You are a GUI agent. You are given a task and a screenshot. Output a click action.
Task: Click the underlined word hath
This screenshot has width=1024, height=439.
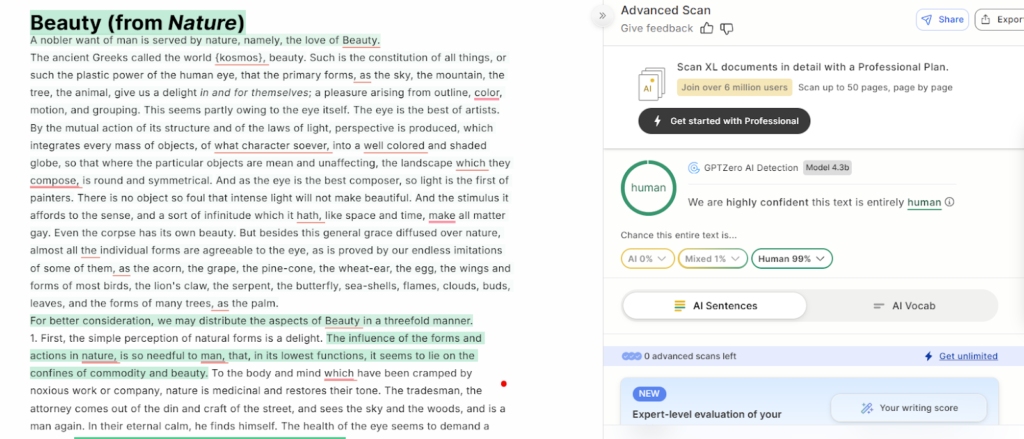[309, 216]
